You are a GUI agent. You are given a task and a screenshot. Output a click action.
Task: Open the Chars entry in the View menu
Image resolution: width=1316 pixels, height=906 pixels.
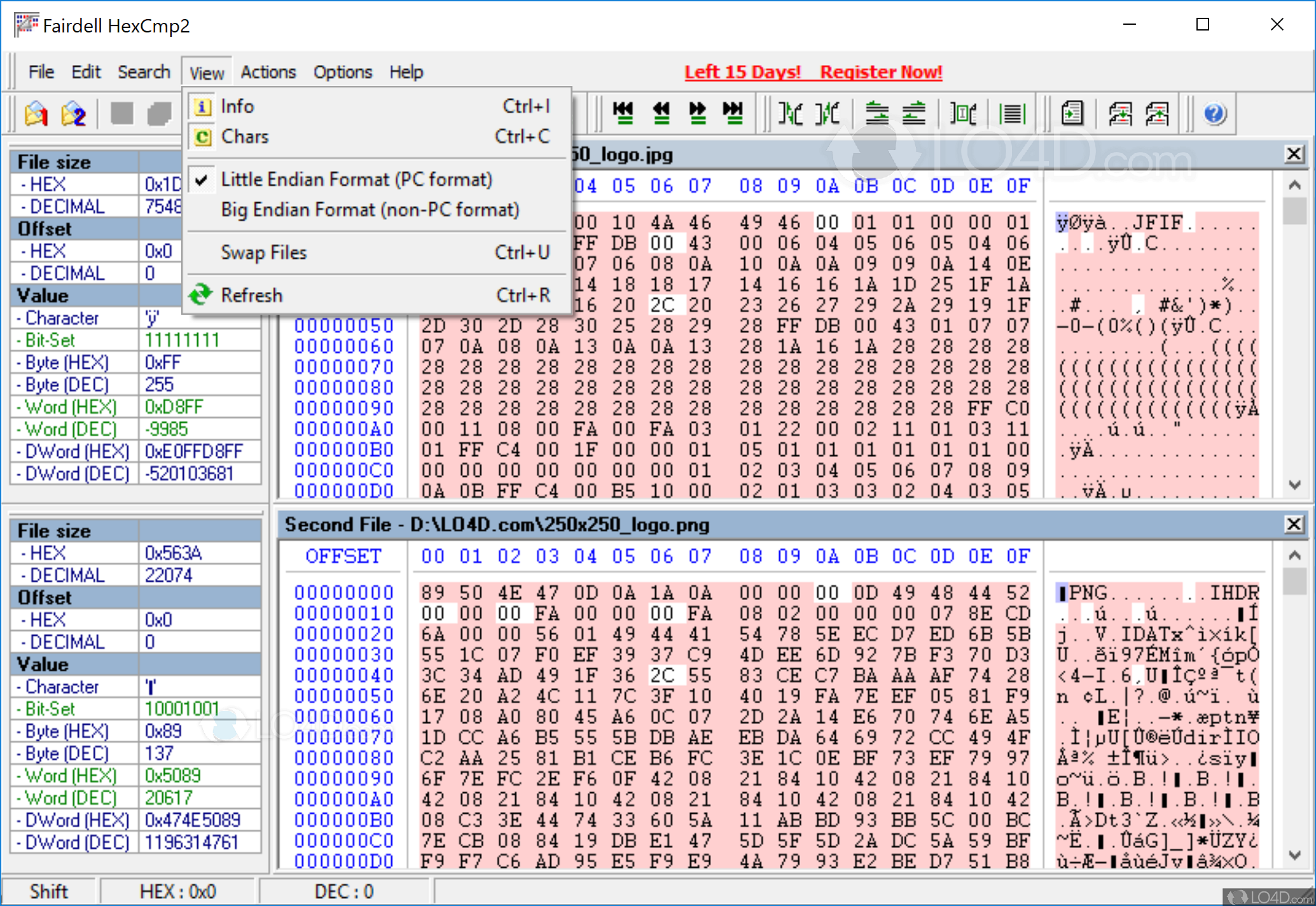tap(245, 137)
